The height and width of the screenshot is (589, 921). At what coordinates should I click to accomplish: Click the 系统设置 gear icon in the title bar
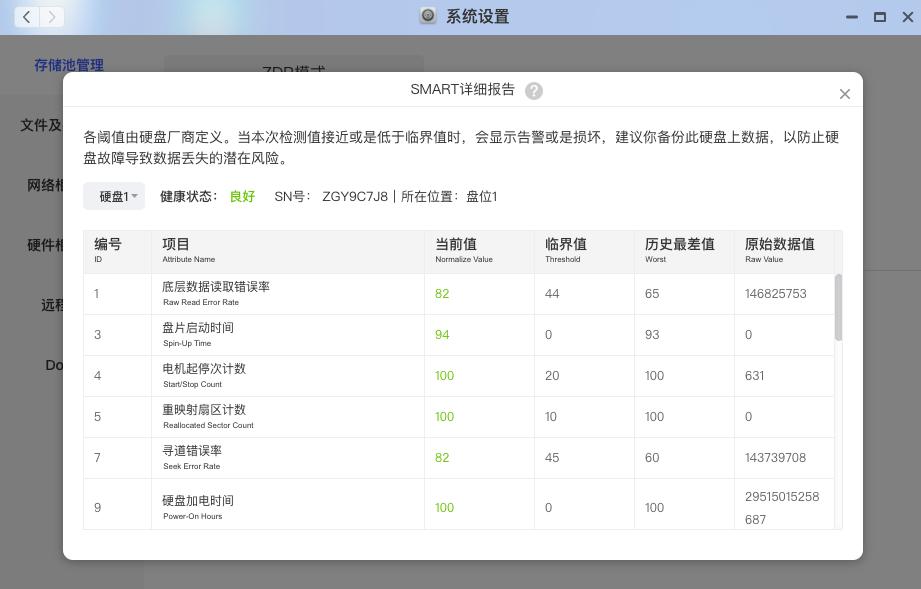pyautogui.click(x=428, y=16)
